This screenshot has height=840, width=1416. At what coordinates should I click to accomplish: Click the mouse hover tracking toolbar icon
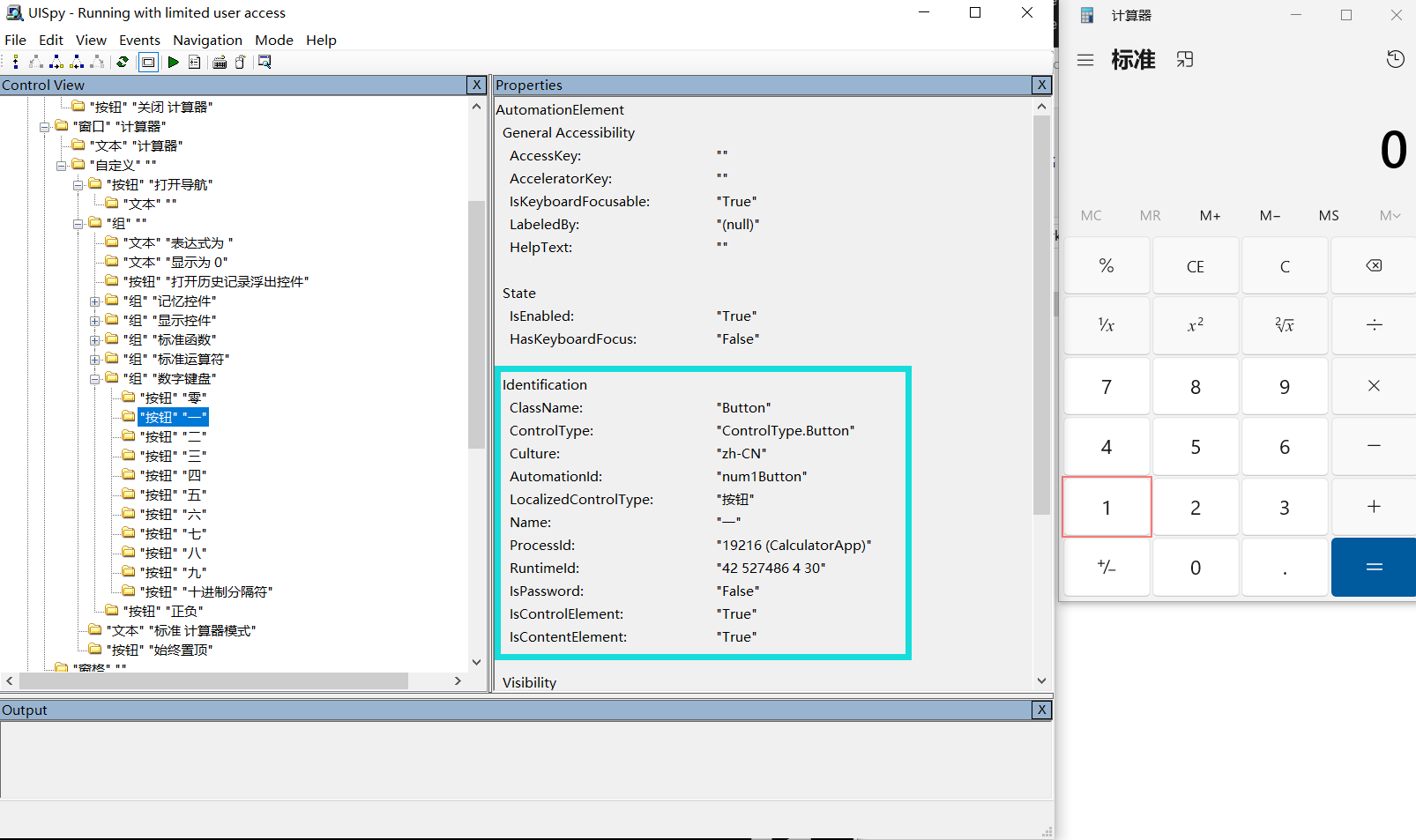[240, 62]
